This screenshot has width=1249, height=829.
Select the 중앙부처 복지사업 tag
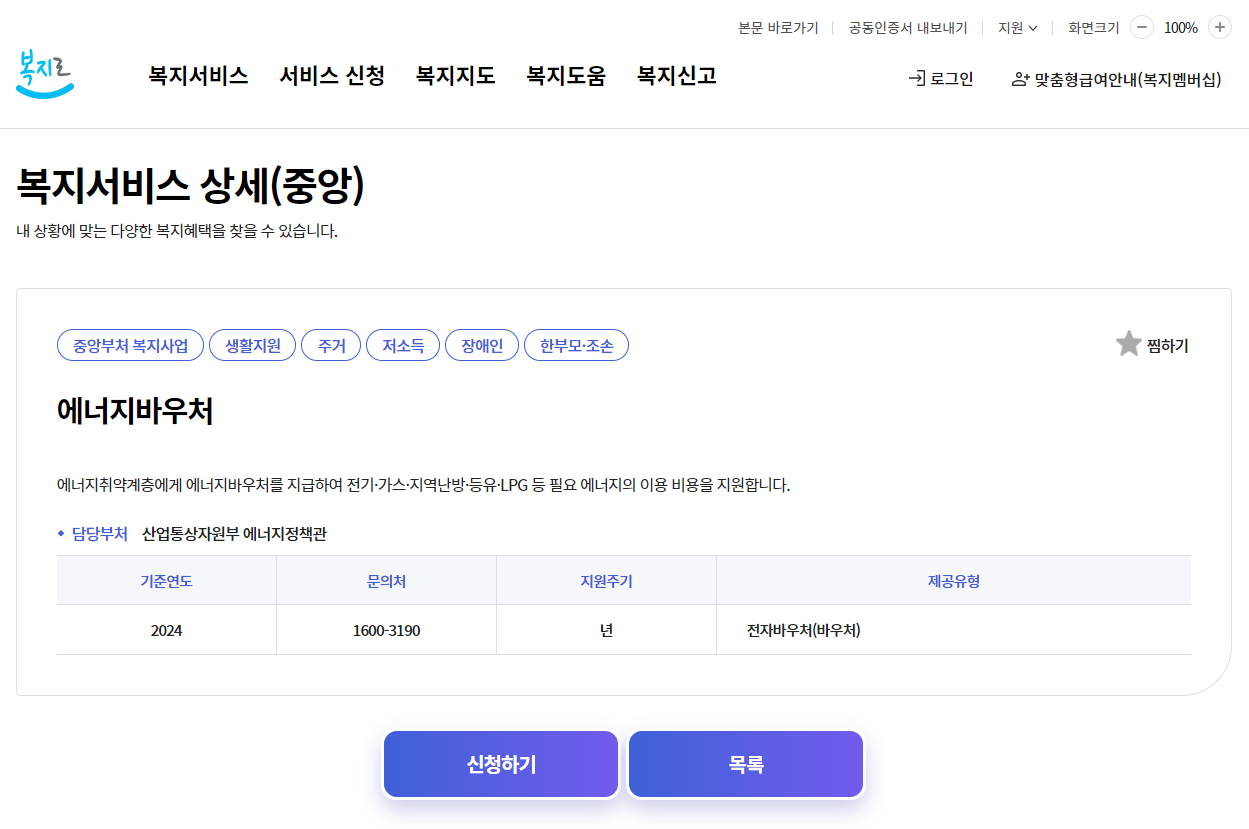coord(130,344)
